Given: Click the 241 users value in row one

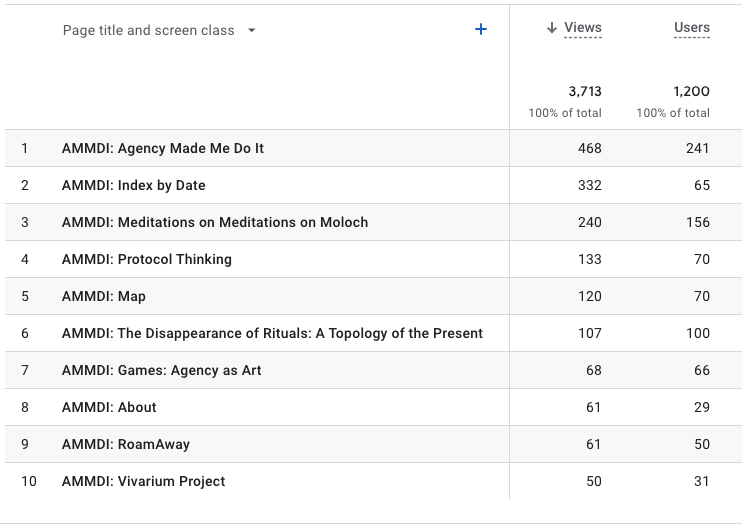Looking at the screenshot, I should 698,148.
